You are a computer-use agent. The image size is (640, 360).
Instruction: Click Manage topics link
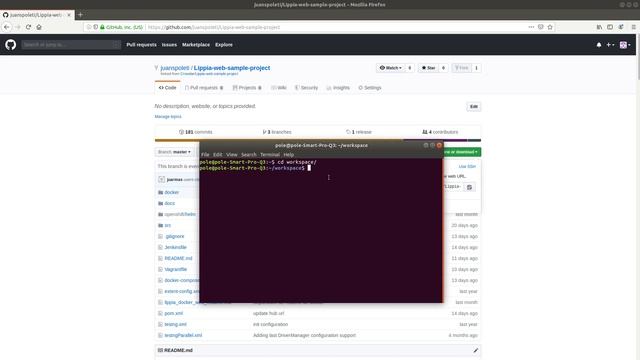click(x=168, y=117)
